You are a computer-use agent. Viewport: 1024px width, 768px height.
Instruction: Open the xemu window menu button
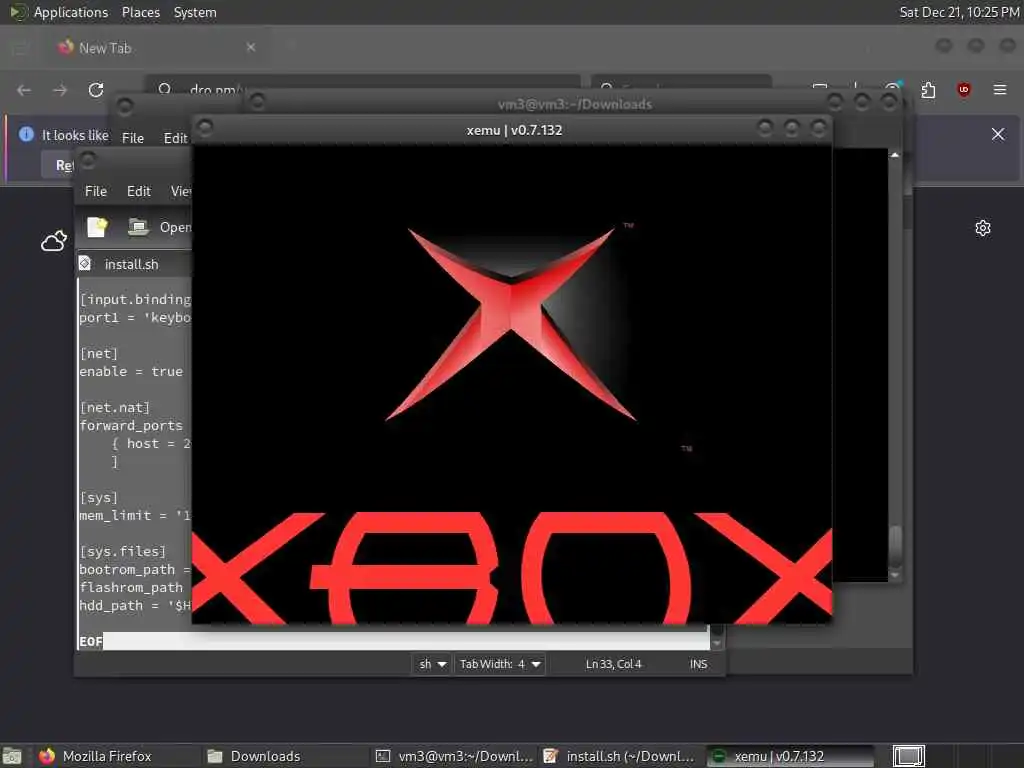tap(205, 127)
